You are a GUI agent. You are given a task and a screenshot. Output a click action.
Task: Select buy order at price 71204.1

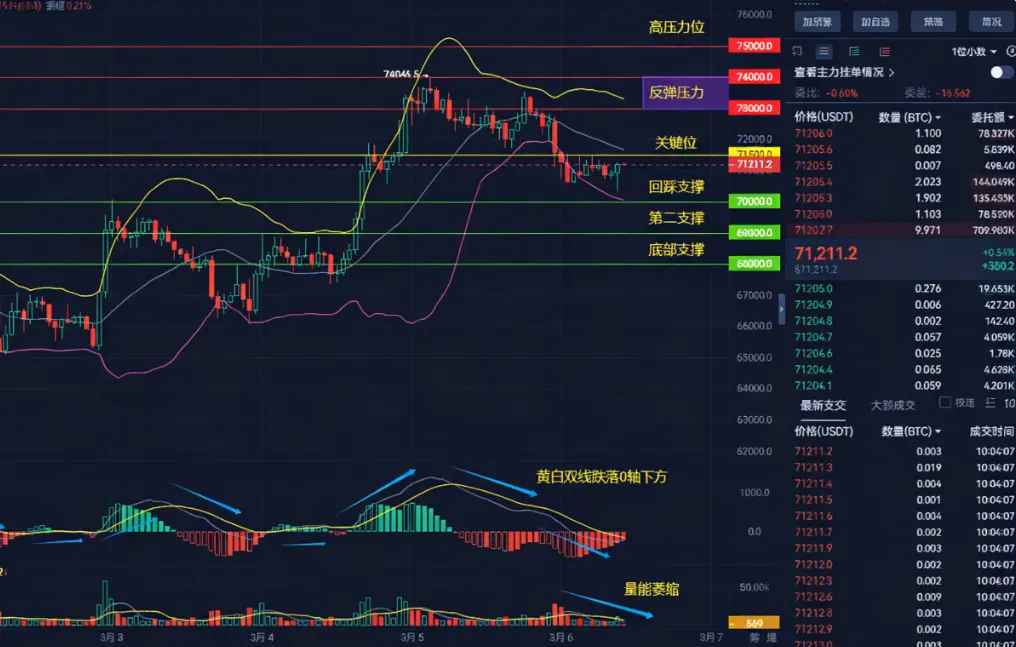point(901,386)
